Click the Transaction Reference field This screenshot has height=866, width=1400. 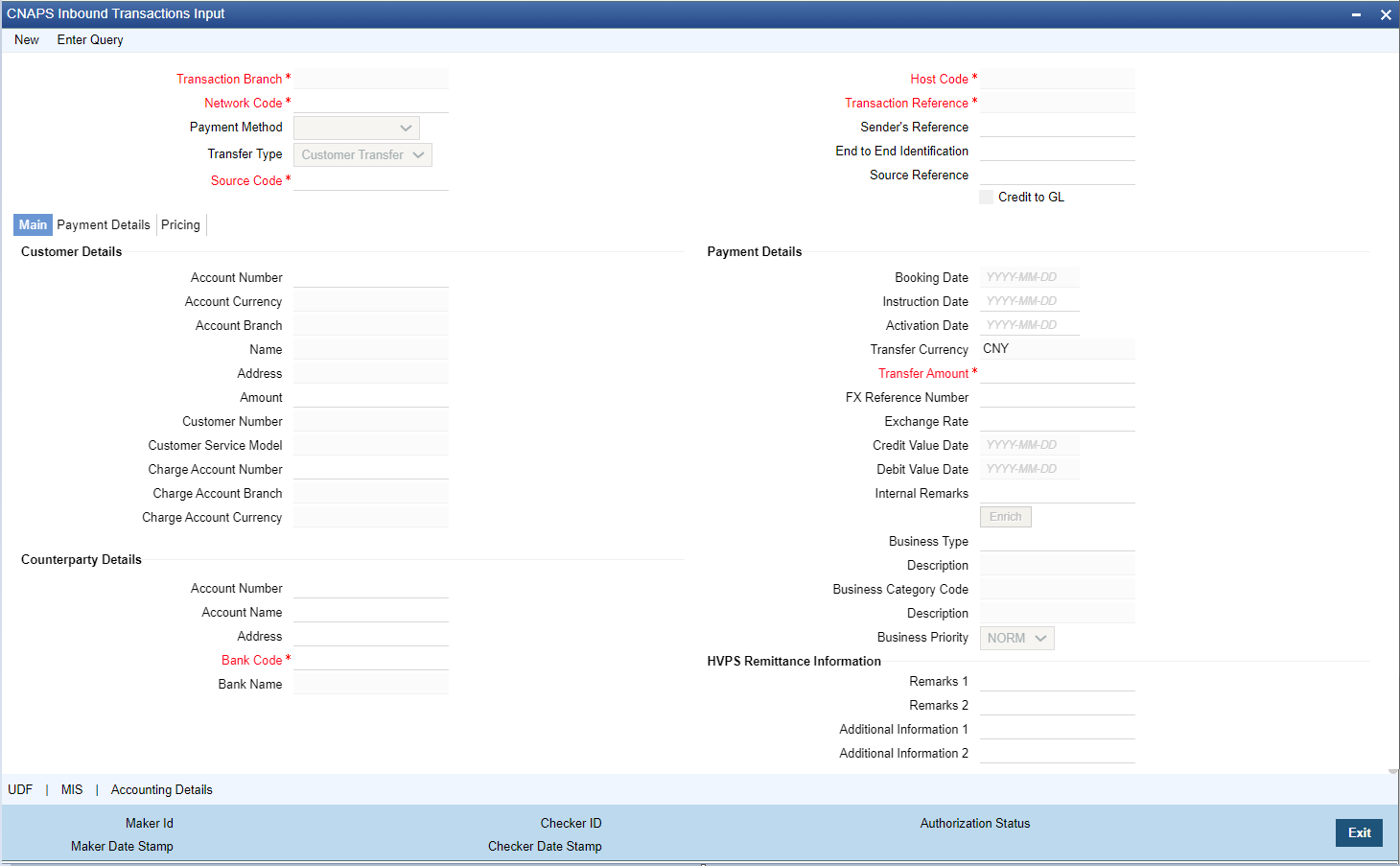[x=1058, y=103]
